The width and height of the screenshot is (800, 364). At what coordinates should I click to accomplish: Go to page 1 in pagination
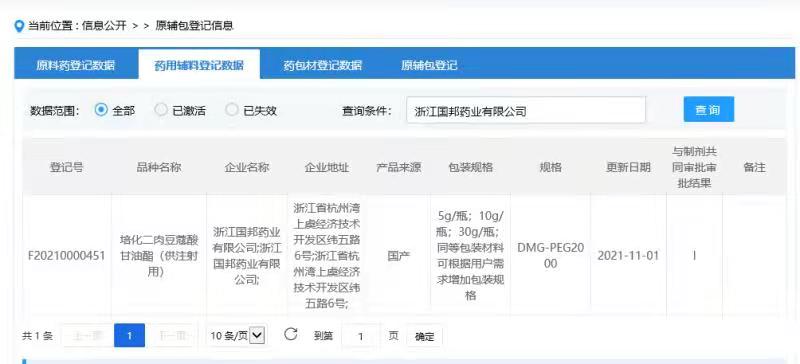click(x=130, y=335)
